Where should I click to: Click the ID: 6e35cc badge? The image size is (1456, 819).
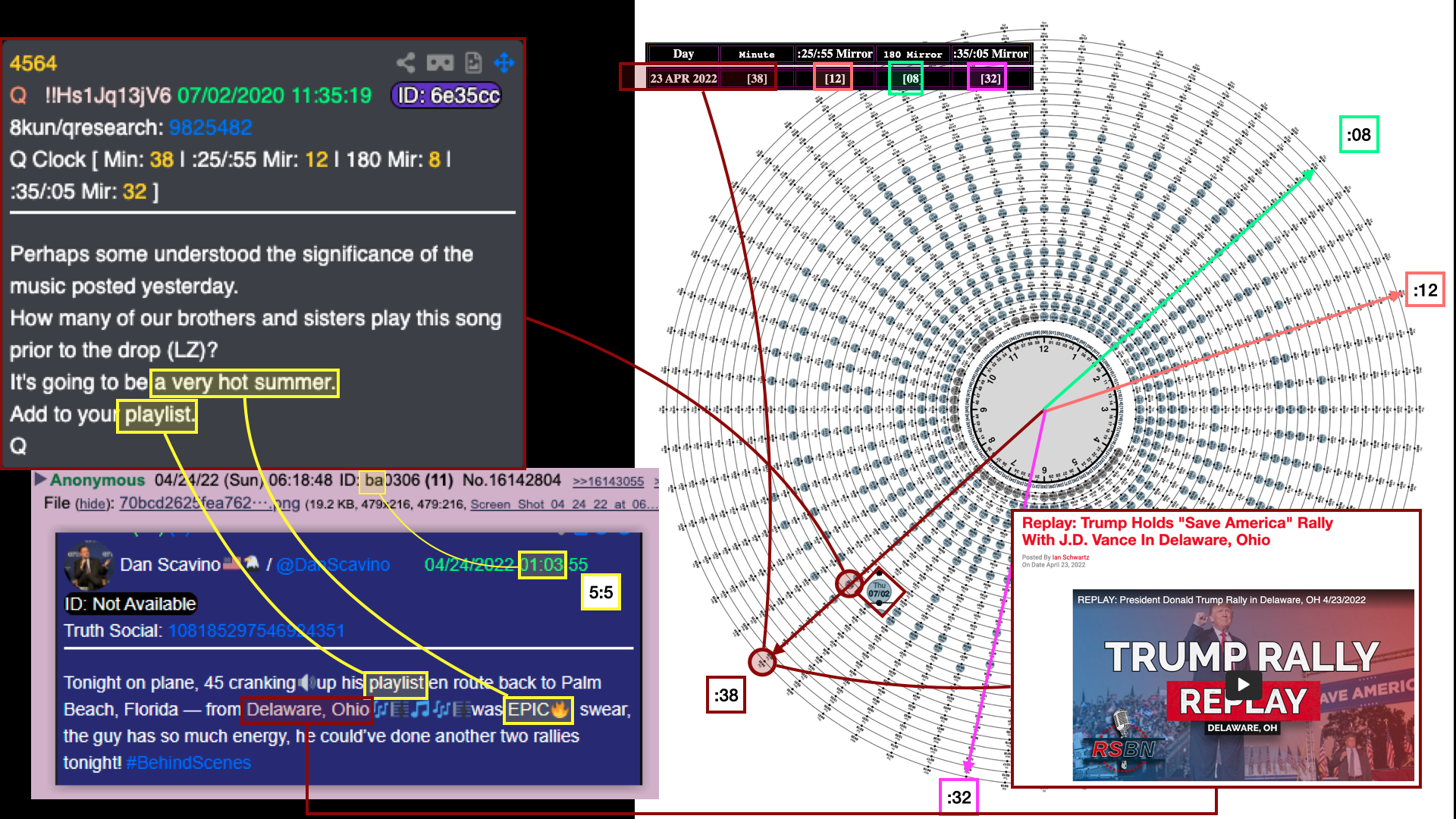[x=447, y=96]
